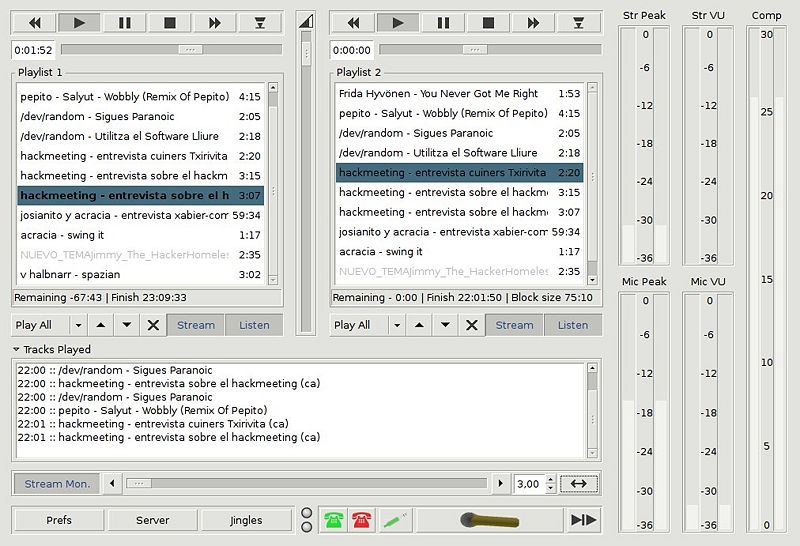The image size is (800, 546).
Task: Select 'josianito y acracia' track in Playlist 2
Action: point(459,232)
